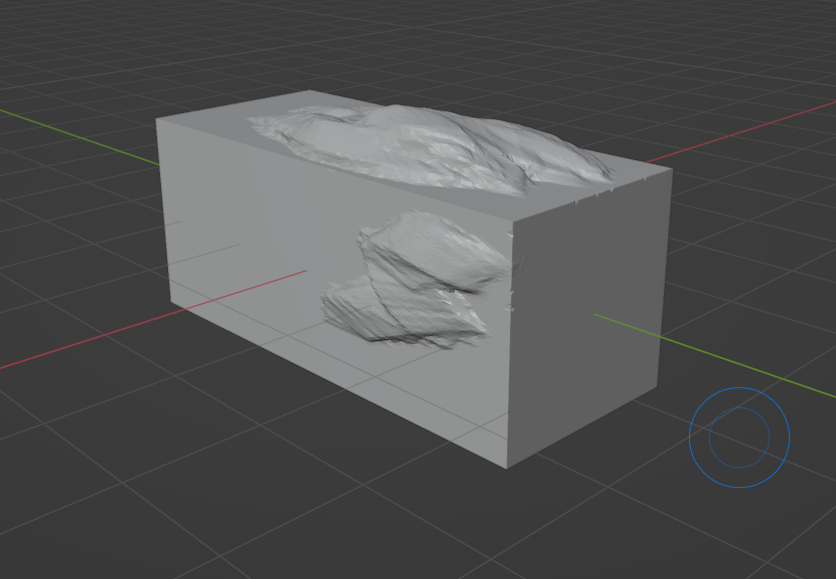Click the red X axis line right of the box

[x=740, y=131]
